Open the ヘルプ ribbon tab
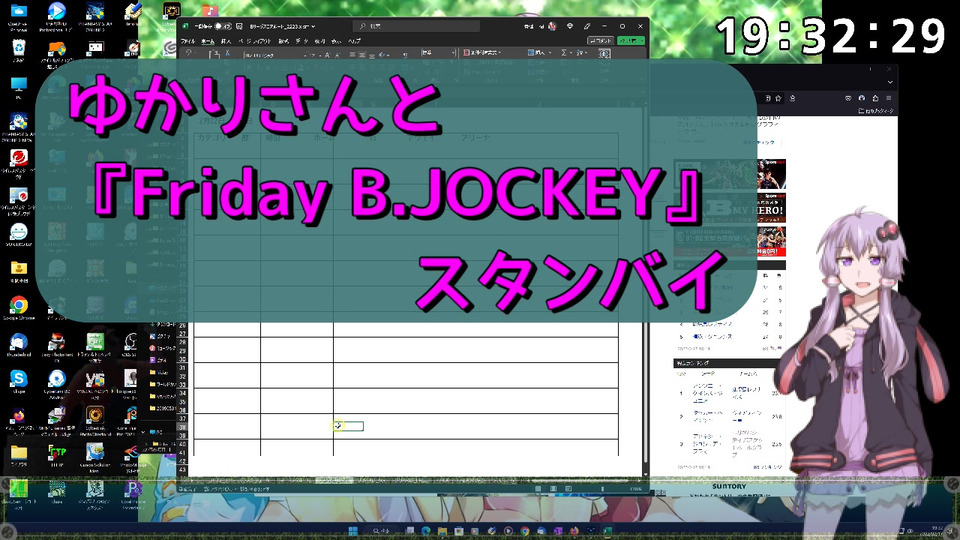The width and height of the screenshot is (960, 540). [x=354, y=41]
